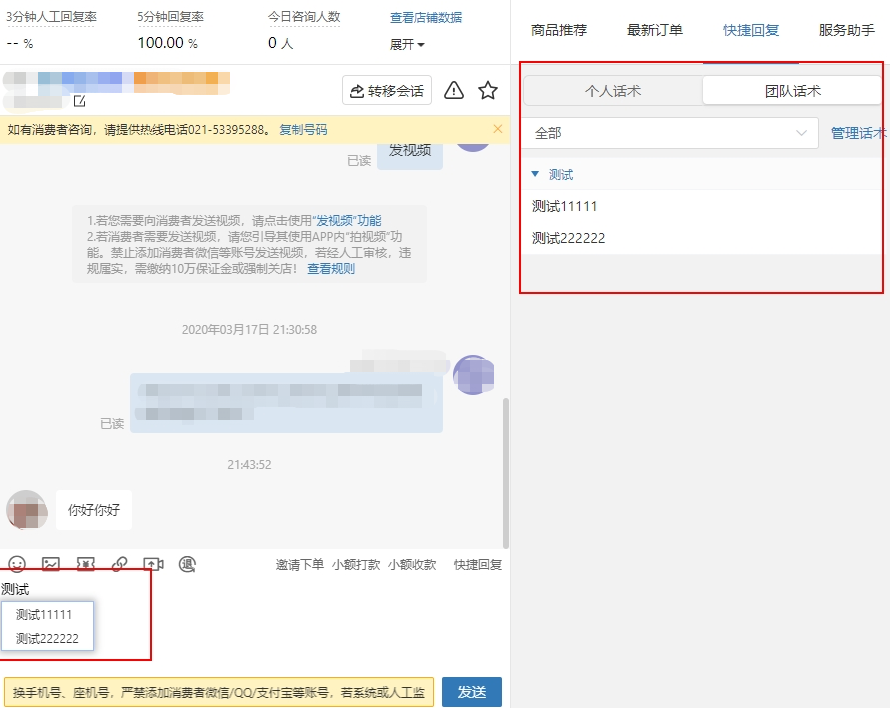Click the link icon in chat toolbar
Viewport: 890px width, 708px height.
click(119, 564)
